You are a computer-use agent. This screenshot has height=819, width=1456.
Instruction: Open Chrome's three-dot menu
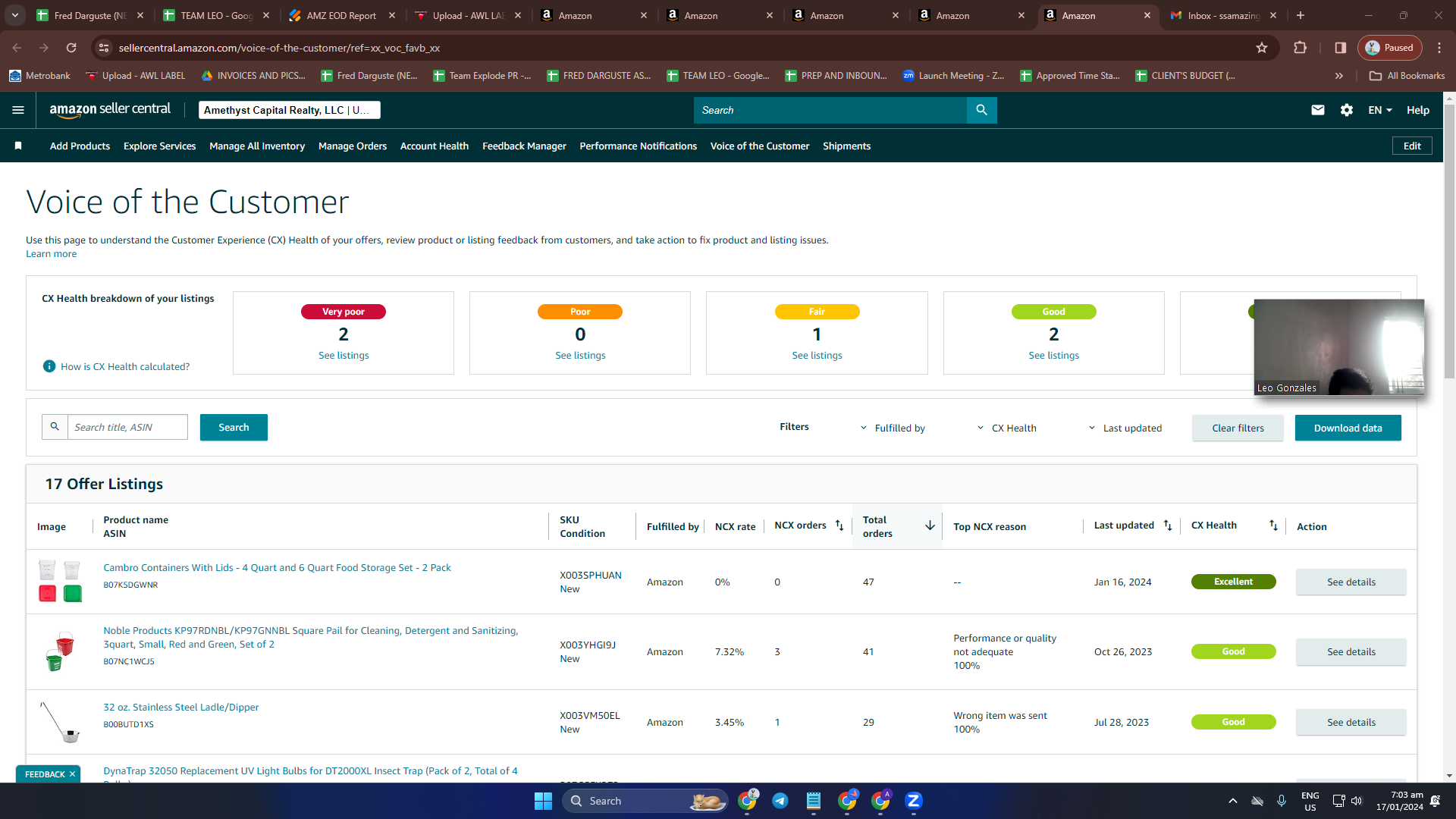[x=1439, y=48]
